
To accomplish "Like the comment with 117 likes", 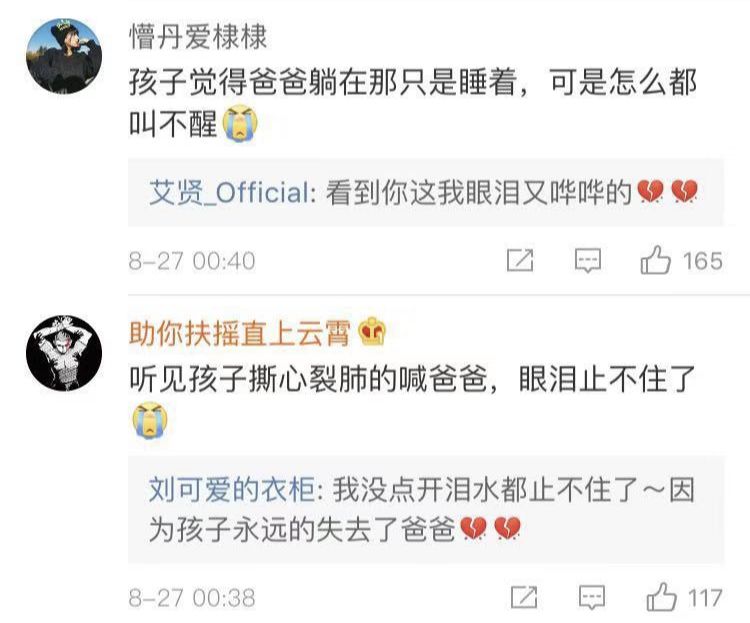I will (661, 597).
